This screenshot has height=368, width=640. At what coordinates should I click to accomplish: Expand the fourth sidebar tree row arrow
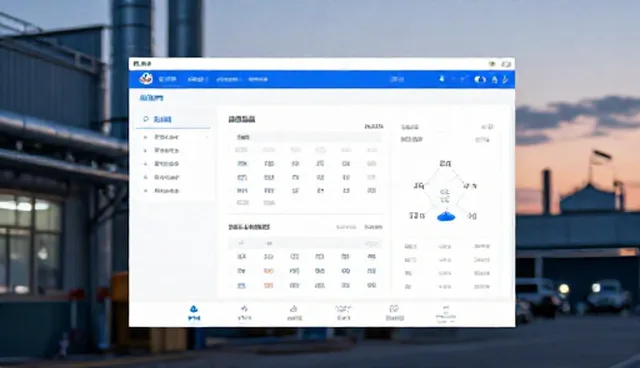[145, 177]
